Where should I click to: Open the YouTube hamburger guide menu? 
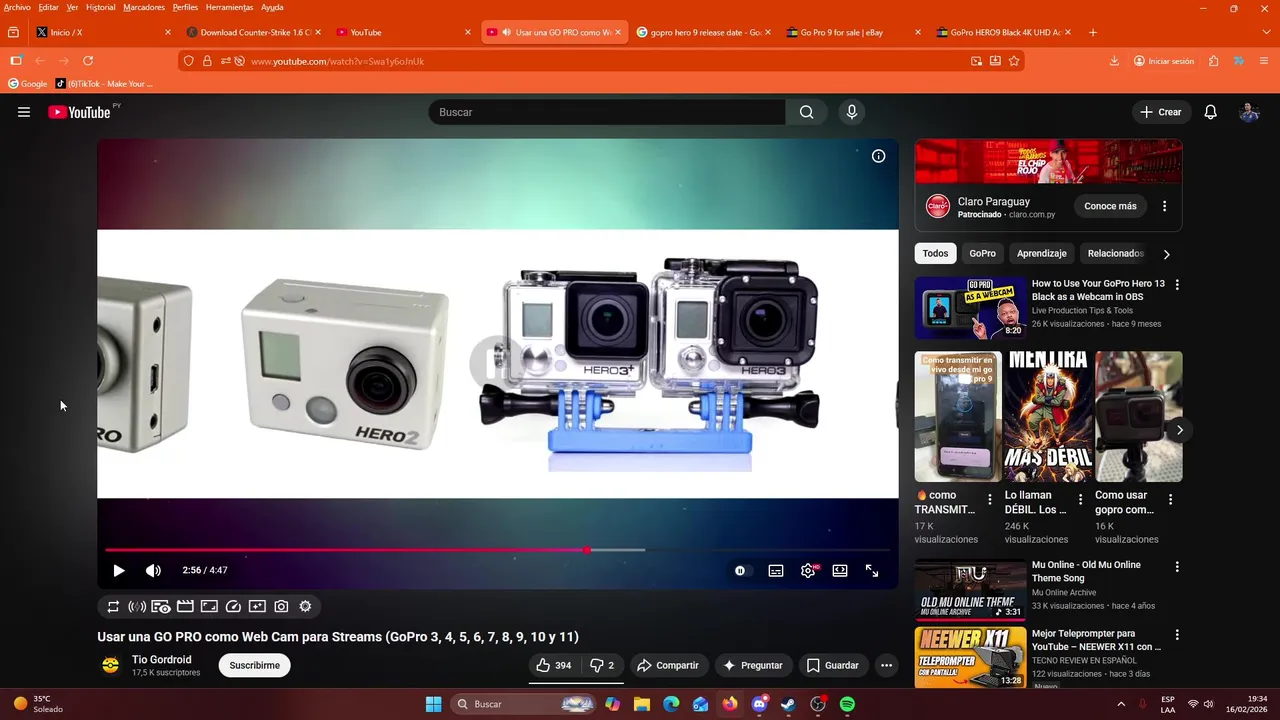pos(24,112)
